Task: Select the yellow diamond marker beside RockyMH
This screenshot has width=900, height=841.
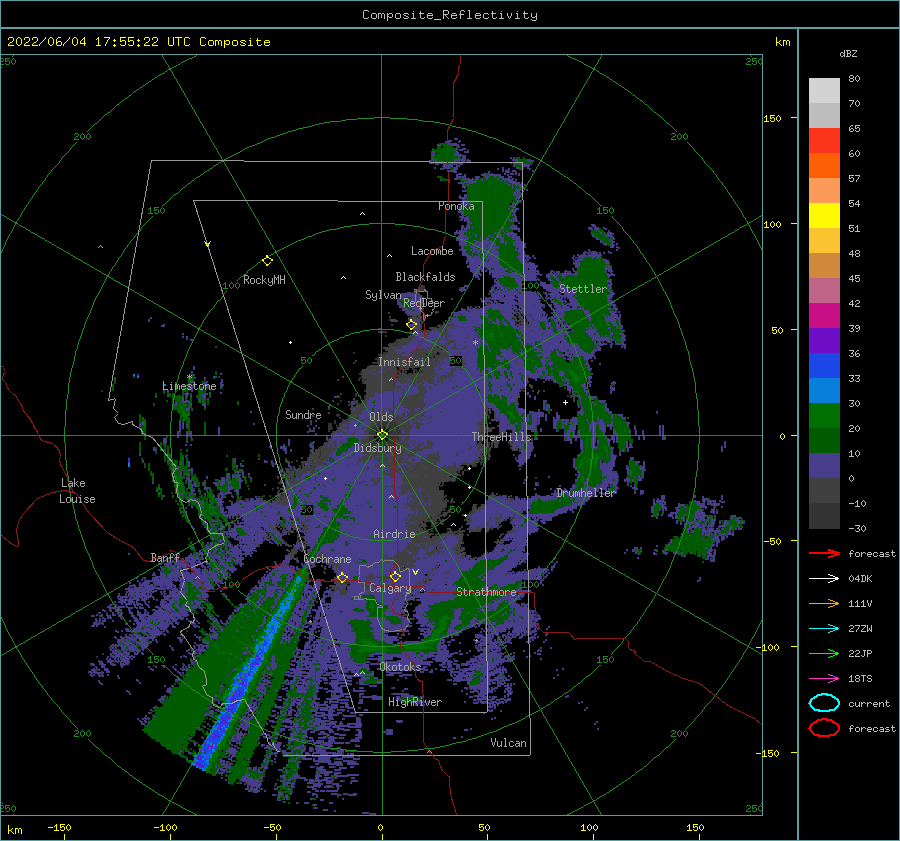Action: tap(267, 261)
